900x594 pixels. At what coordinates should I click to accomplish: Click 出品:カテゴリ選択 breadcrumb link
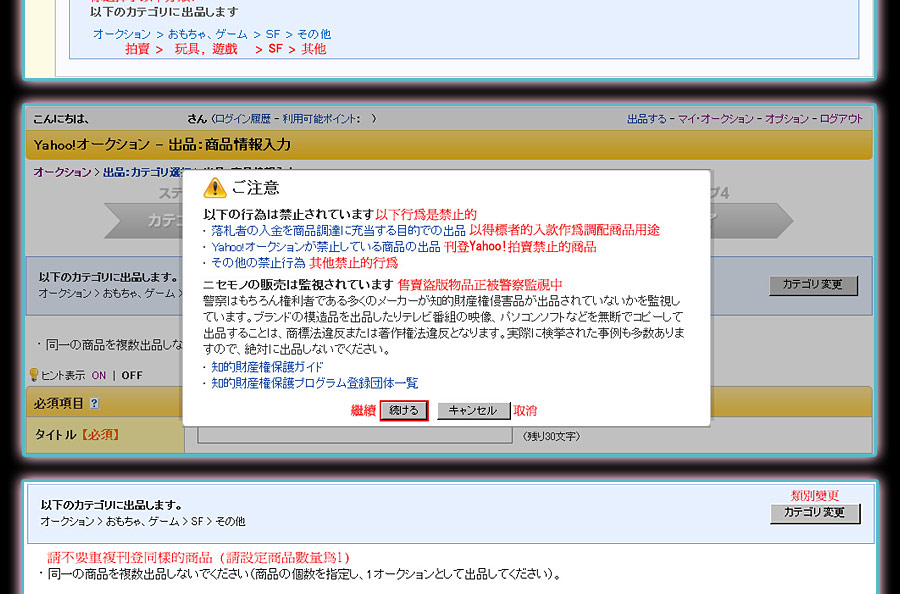point(143,172)
